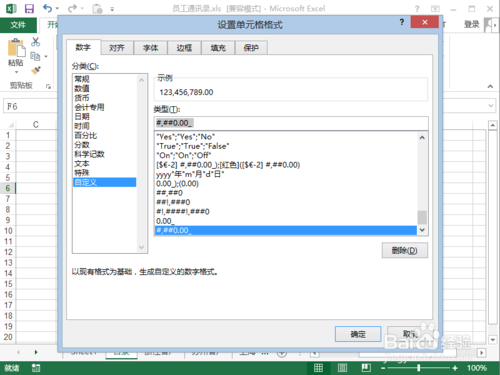The width and height of the screenshot is (500, 375).
Task: Select the "True";"True";"False" format
Action: [286, 146]
